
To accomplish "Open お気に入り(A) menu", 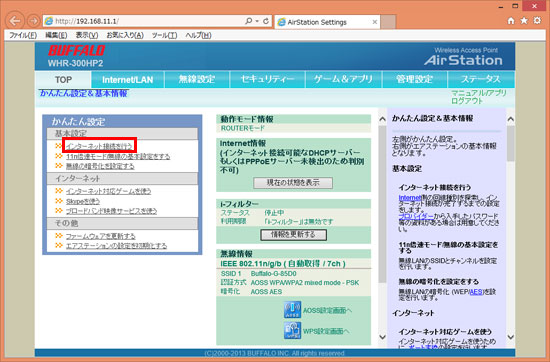I will 125,35.
